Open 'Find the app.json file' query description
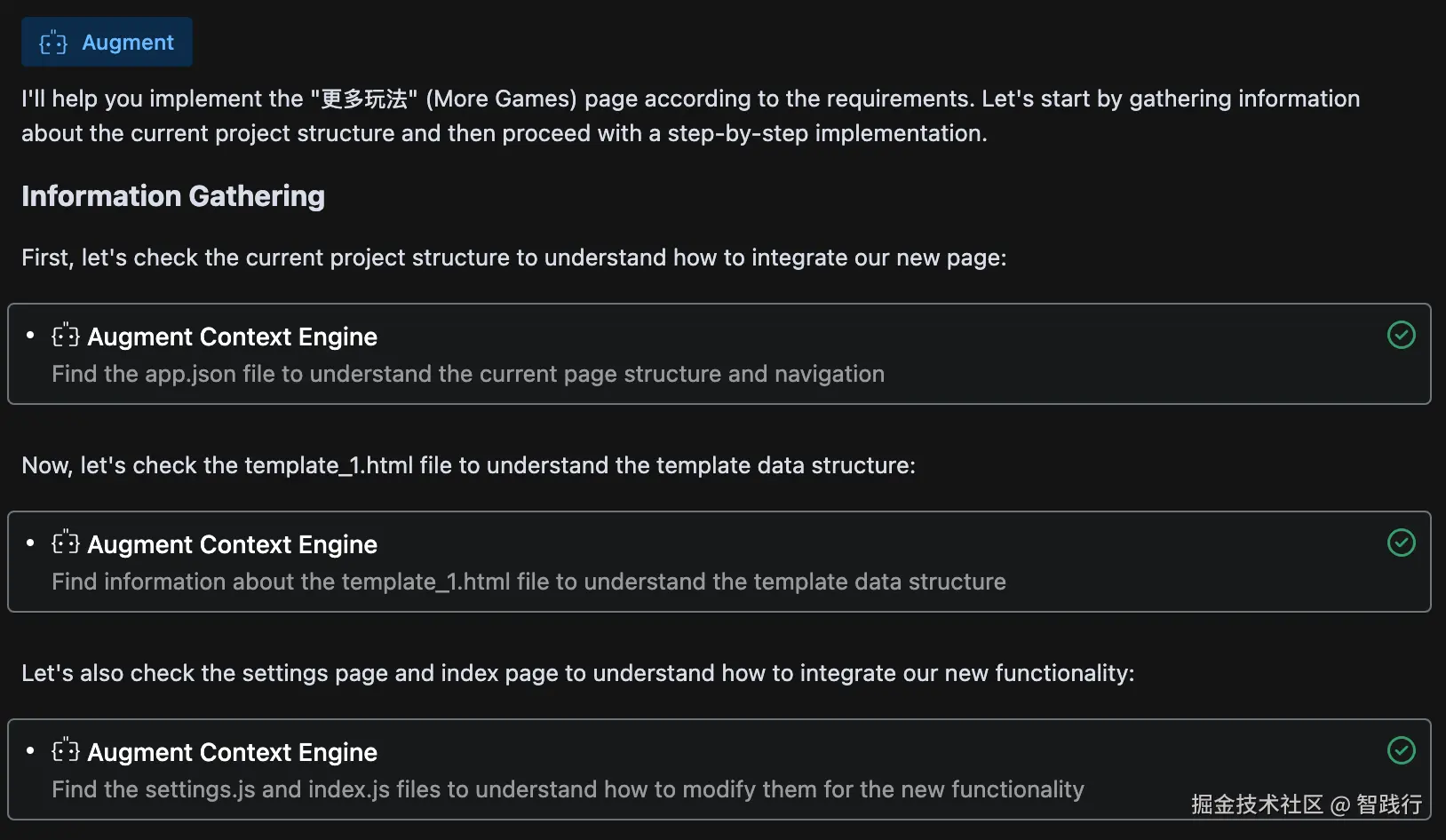This screenshot has width=1446, height=840. click(x=467, y=374)
